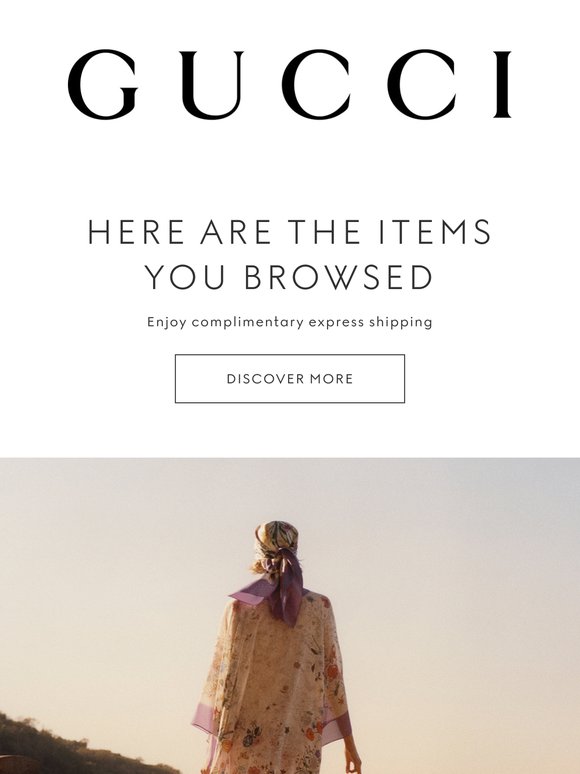Click the letter G in the Gucci logo

click(103, 84)
